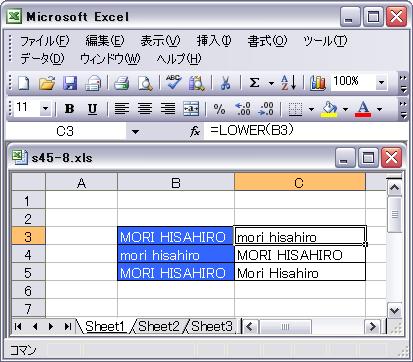Open the 書式(O) menu
This screenshot has height=362, width=413.
pos(267,41)
